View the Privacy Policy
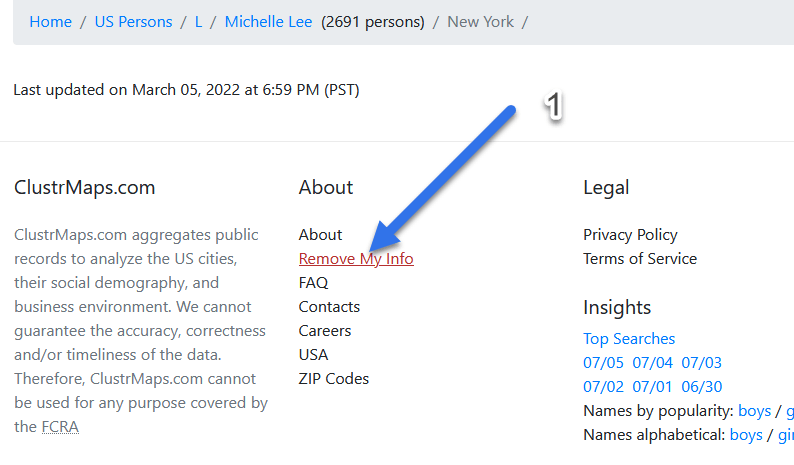This screenshot has height=465, width=794. tap(630, 234)
